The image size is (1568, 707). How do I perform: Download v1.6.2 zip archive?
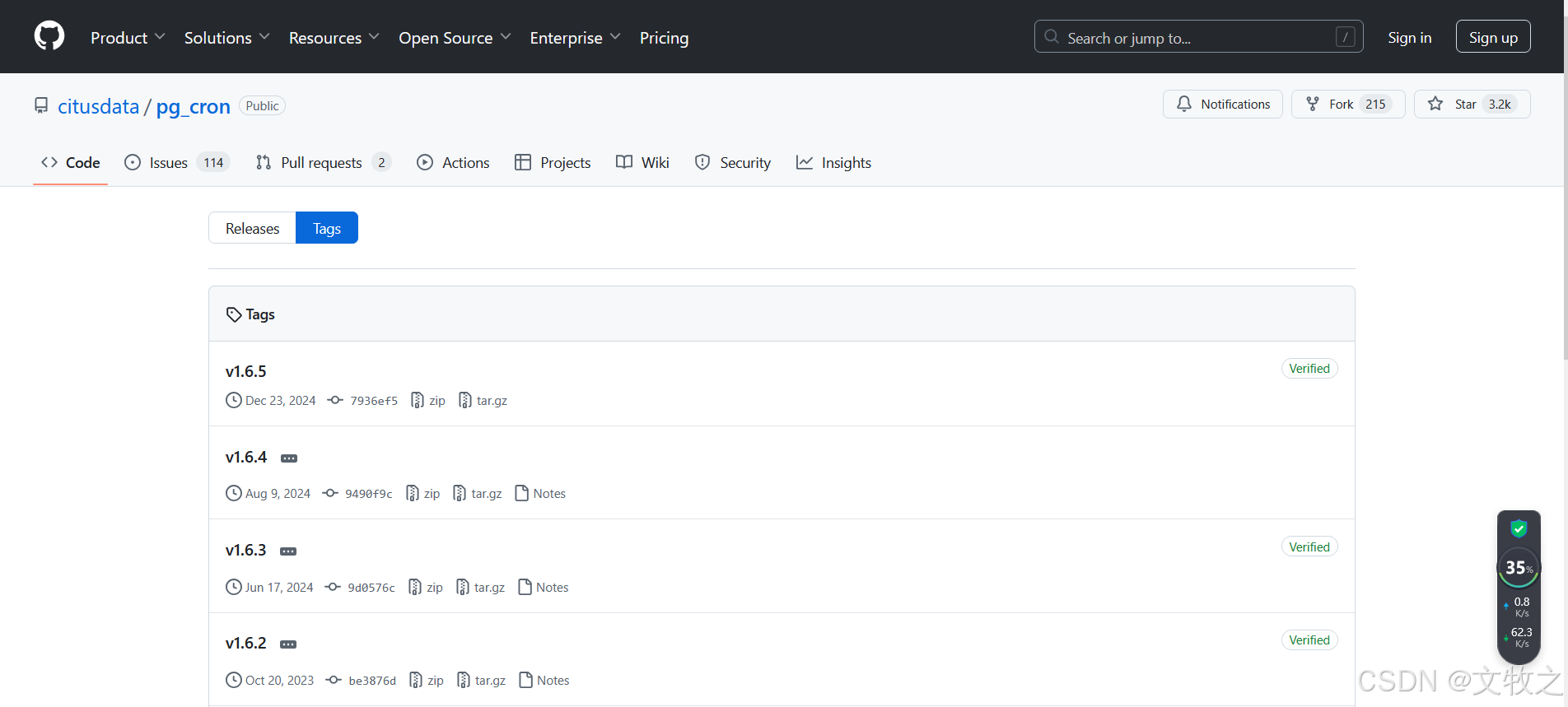pyautogui.click(x=427, y=681)
